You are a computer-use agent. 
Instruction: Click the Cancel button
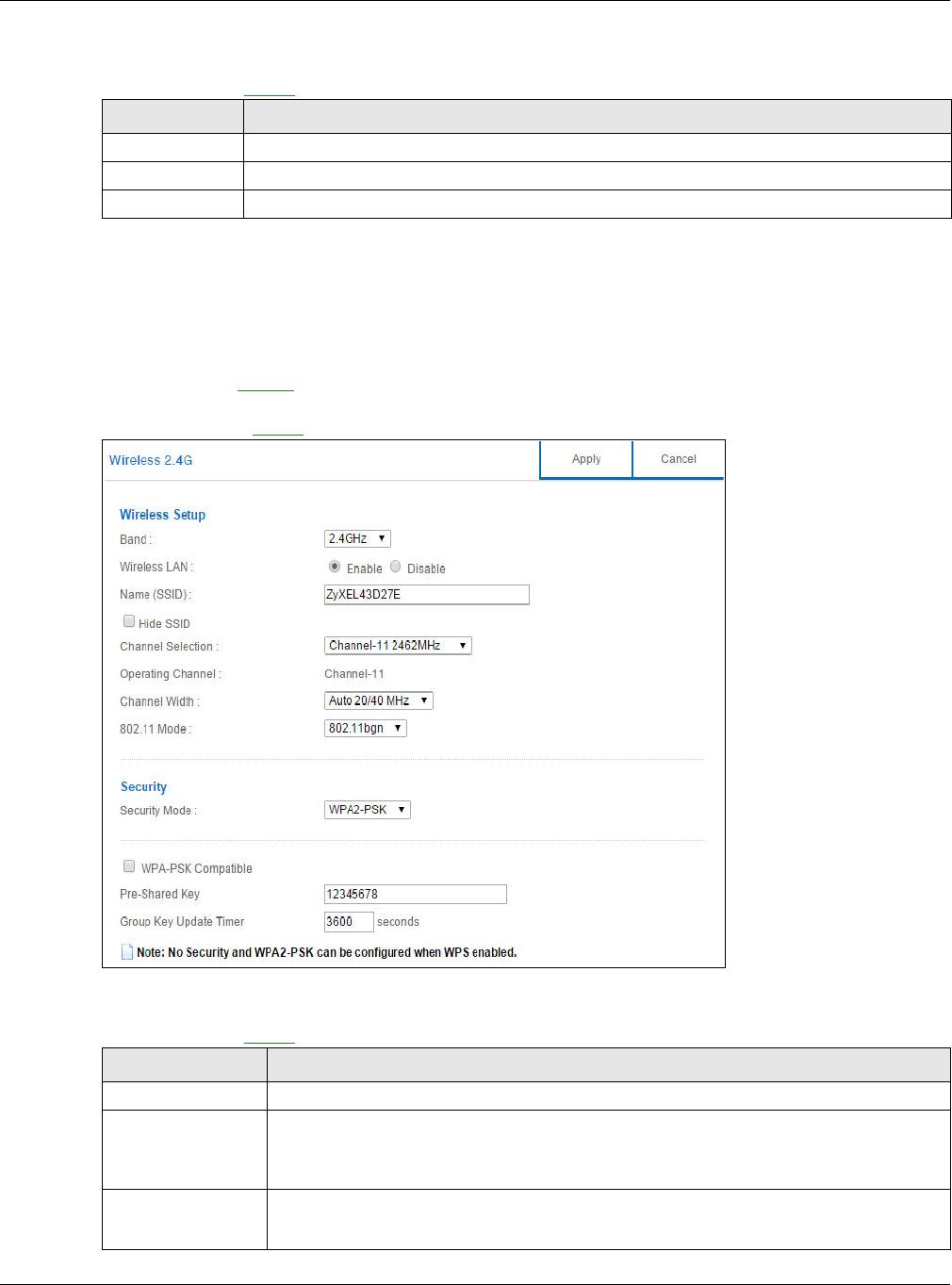click(x=678, y=459)
